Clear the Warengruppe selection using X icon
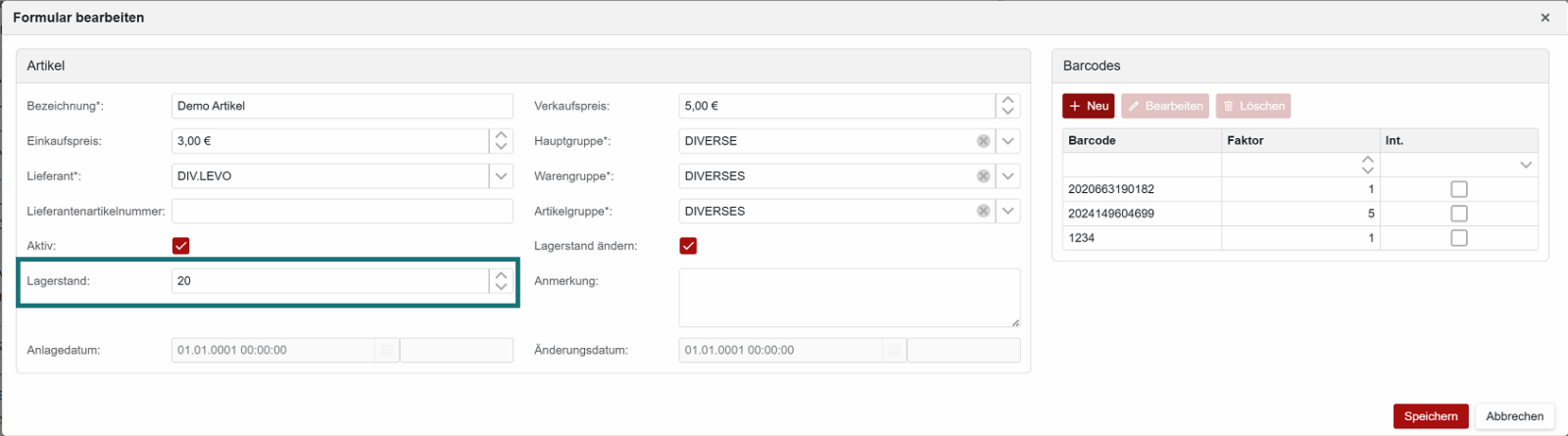 (x=983, y=176)
